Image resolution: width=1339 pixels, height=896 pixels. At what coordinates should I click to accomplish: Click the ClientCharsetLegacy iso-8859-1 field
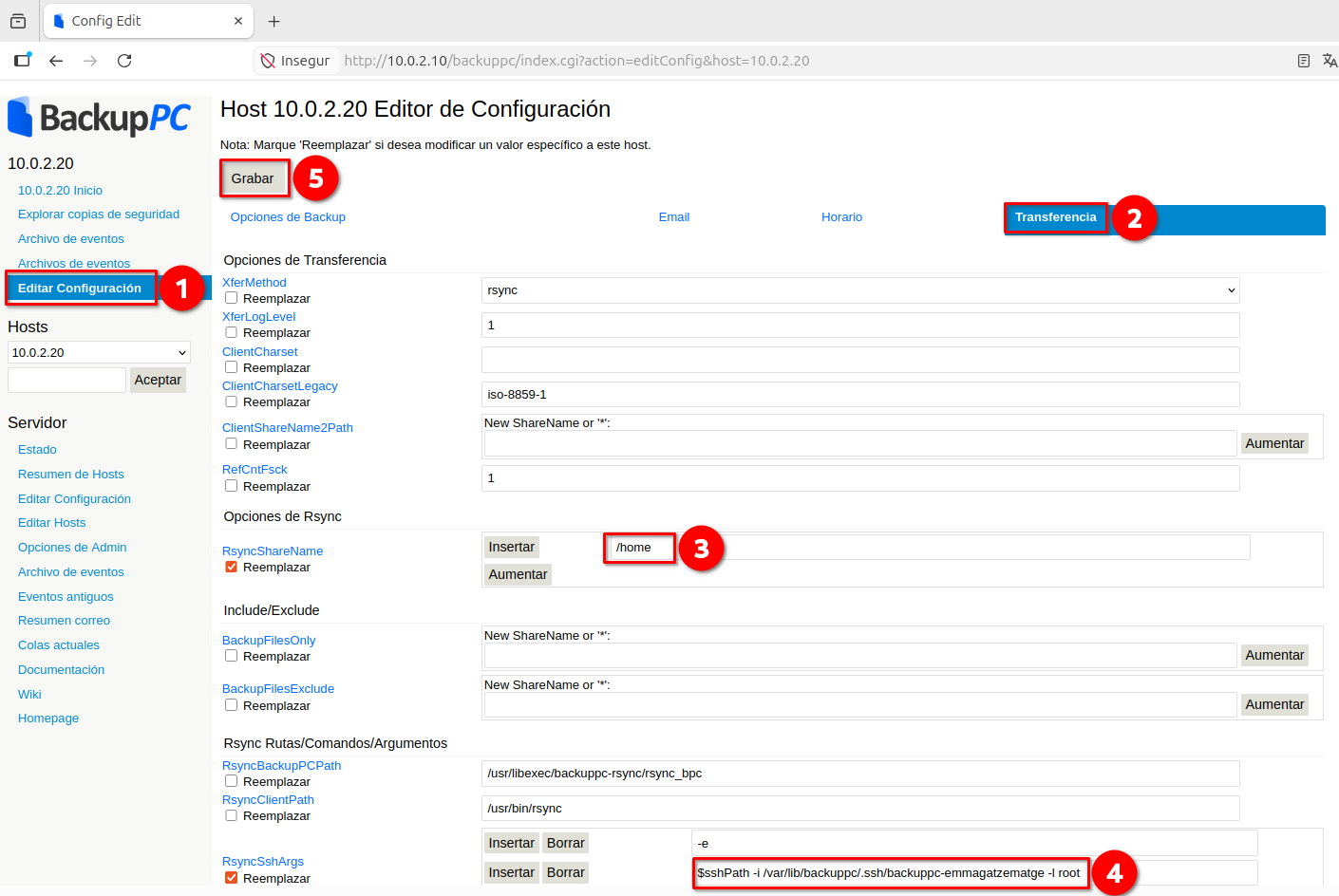[860, 395]
